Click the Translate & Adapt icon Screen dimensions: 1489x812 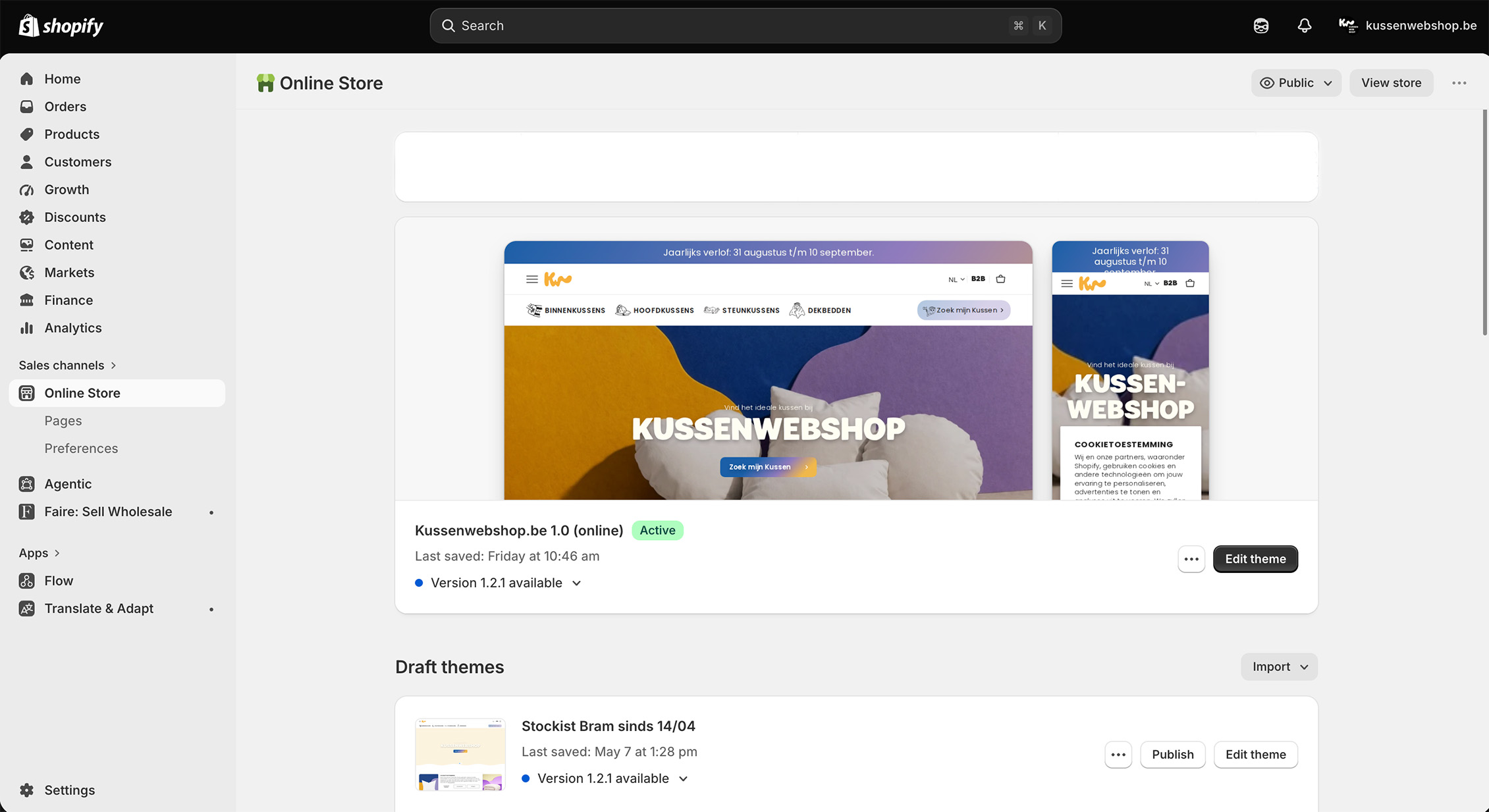26,609
